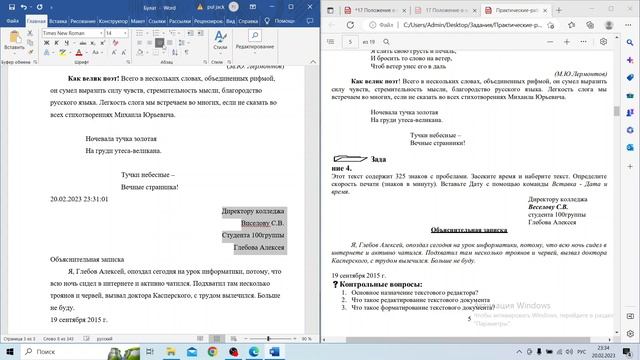Collapse the Word ribbon
This screenshot has width=640, height=360.
click(x=313, y=62)
